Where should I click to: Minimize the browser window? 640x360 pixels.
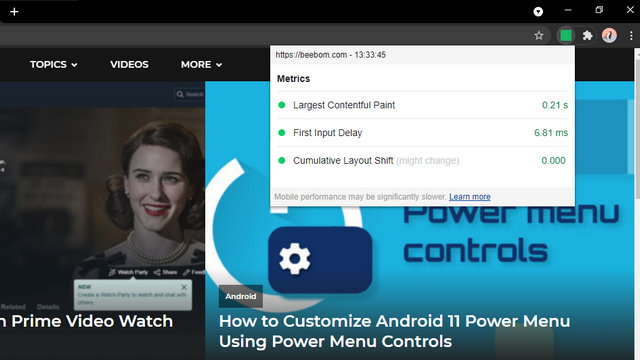(x=568, y=10)
